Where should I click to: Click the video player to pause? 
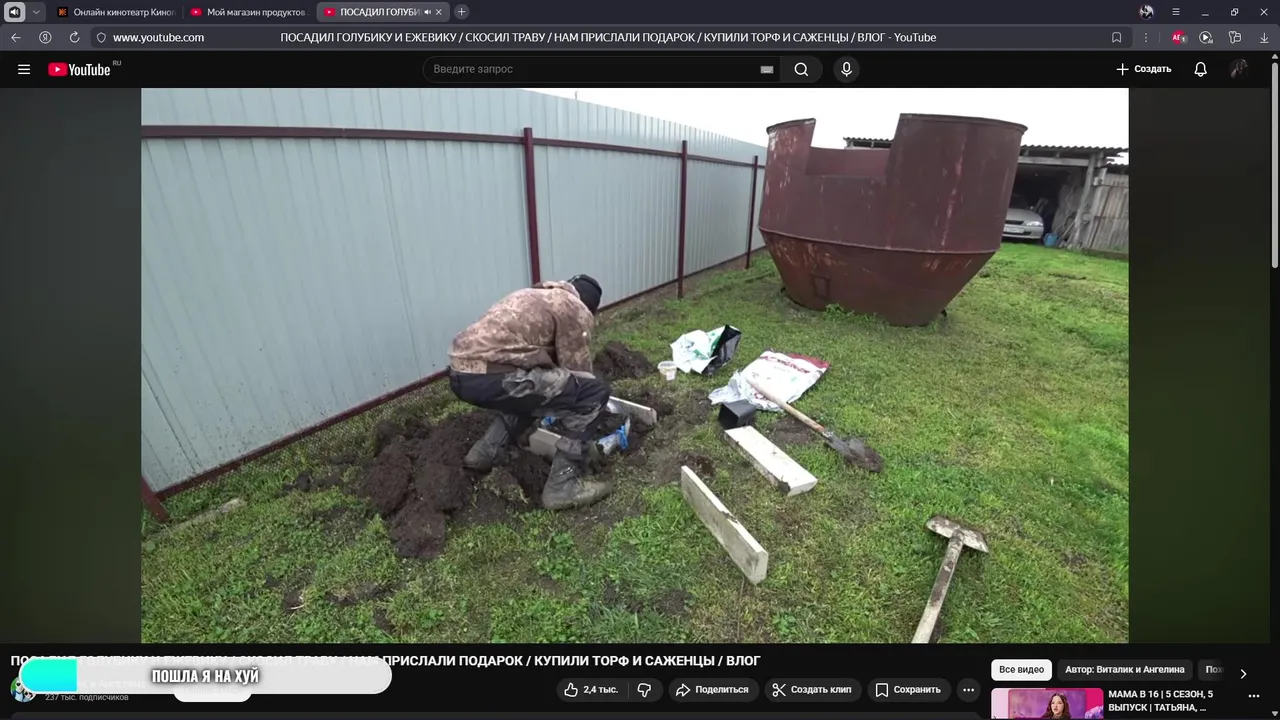click(634, 365)
